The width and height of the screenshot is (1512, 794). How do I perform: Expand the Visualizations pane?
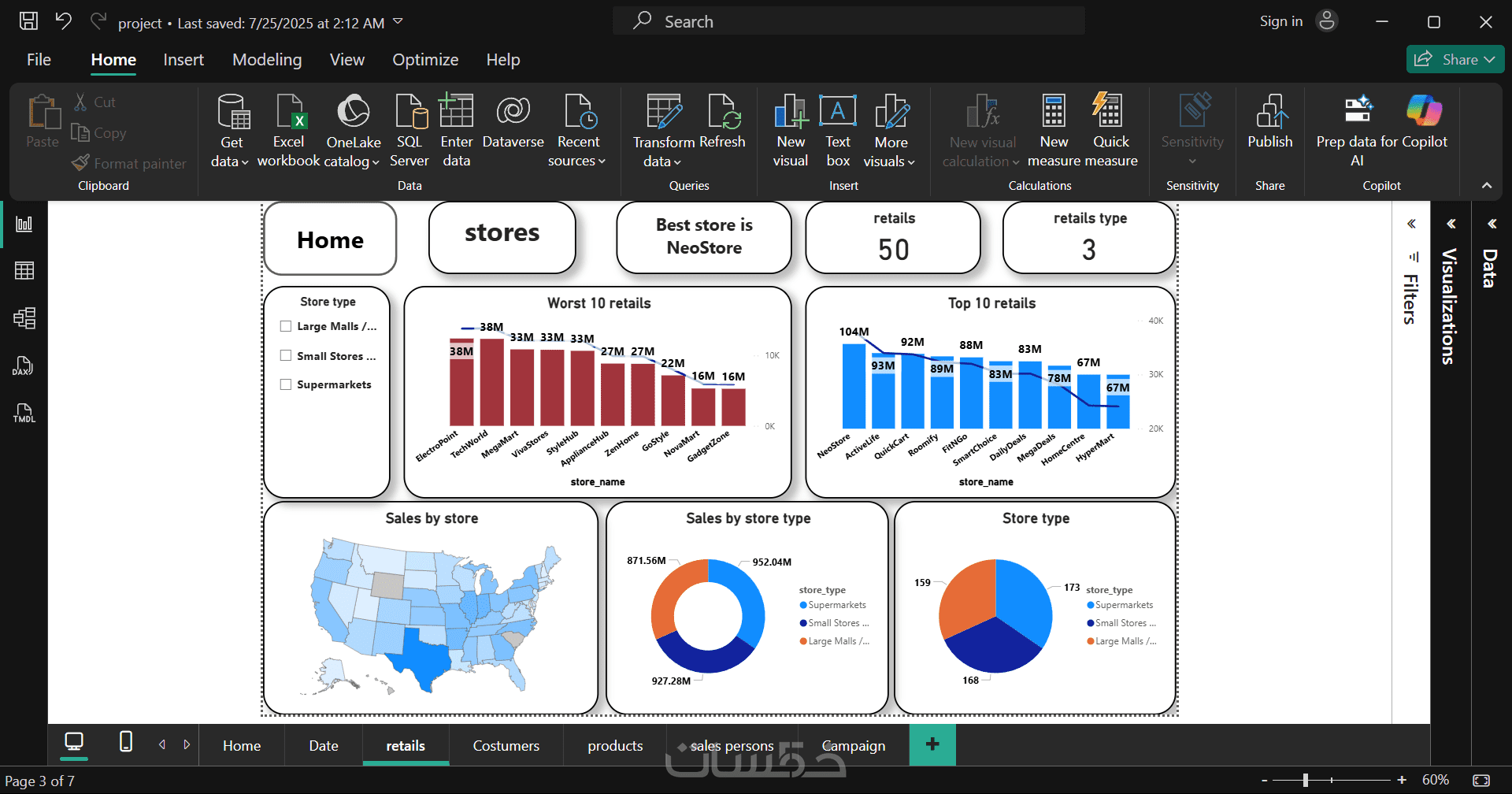pyautogui.click(x=1451, y=224)
